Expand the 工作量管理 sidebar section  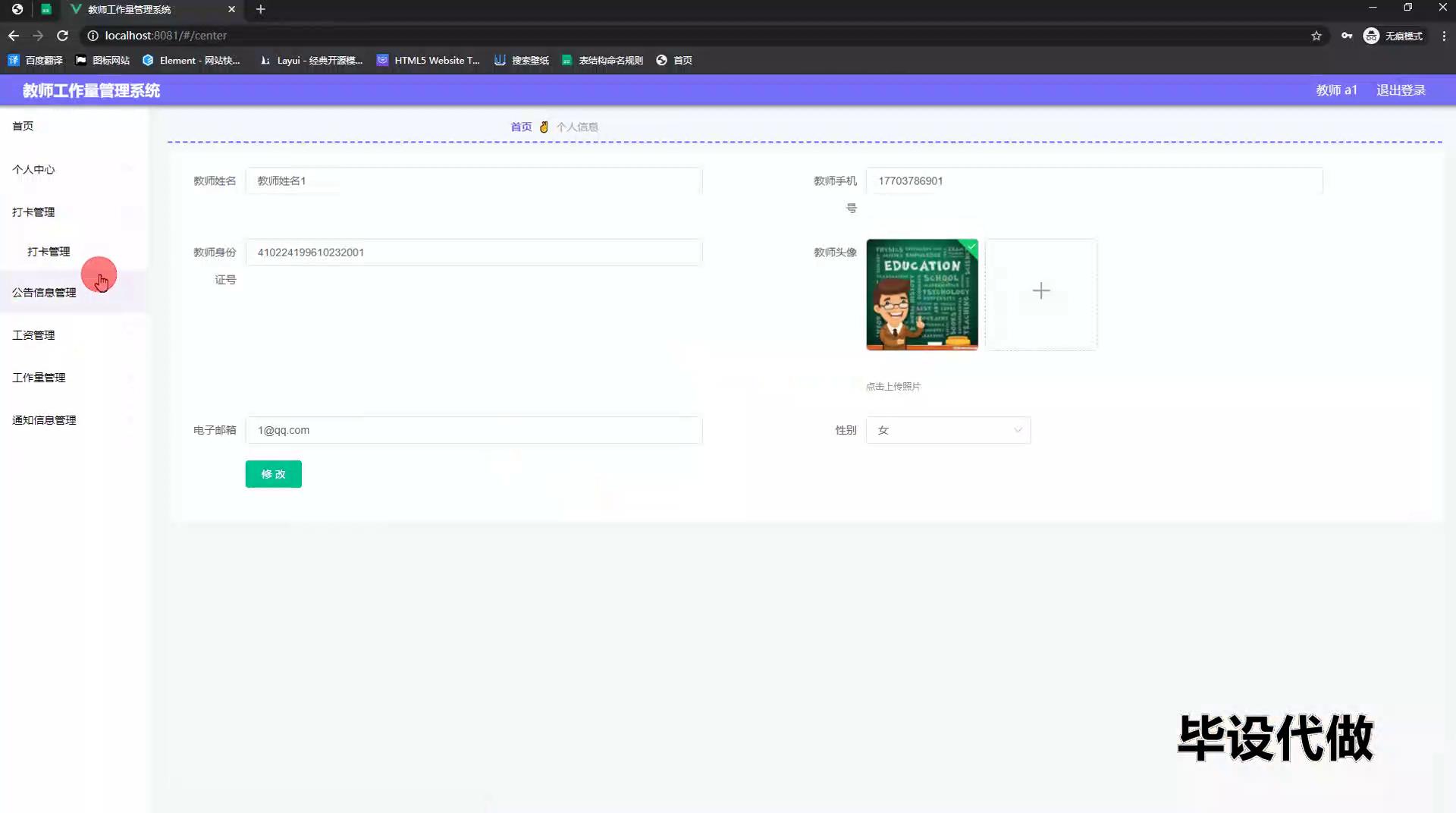(39, 377)
